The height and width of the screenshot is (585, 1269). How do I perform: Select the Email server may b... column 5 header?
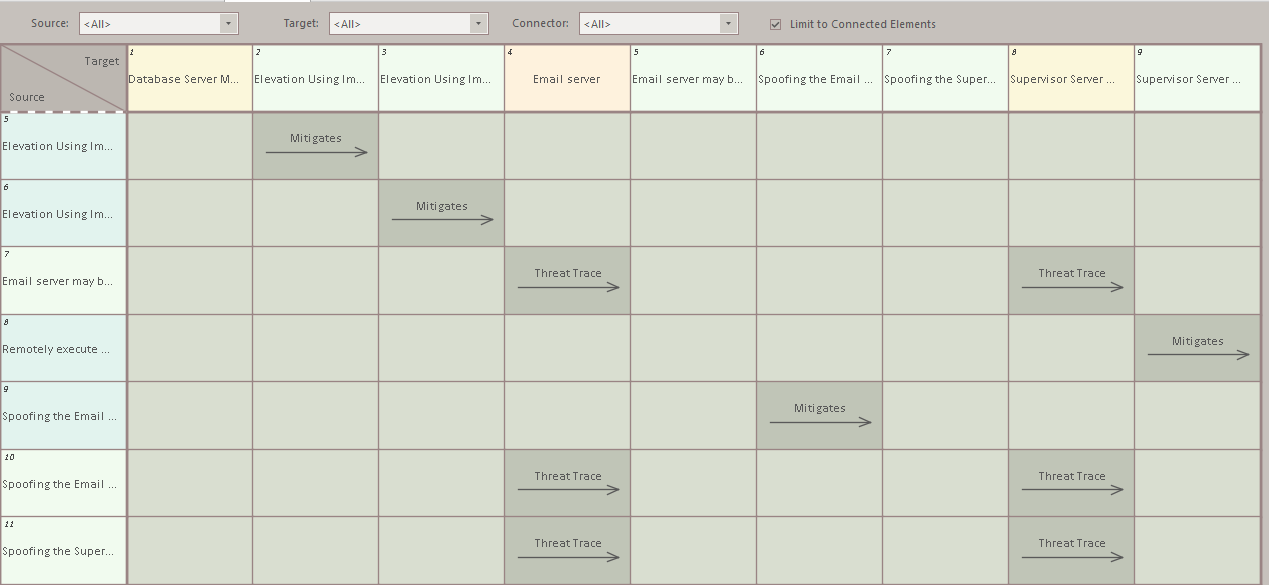click(x=693, y=78)
